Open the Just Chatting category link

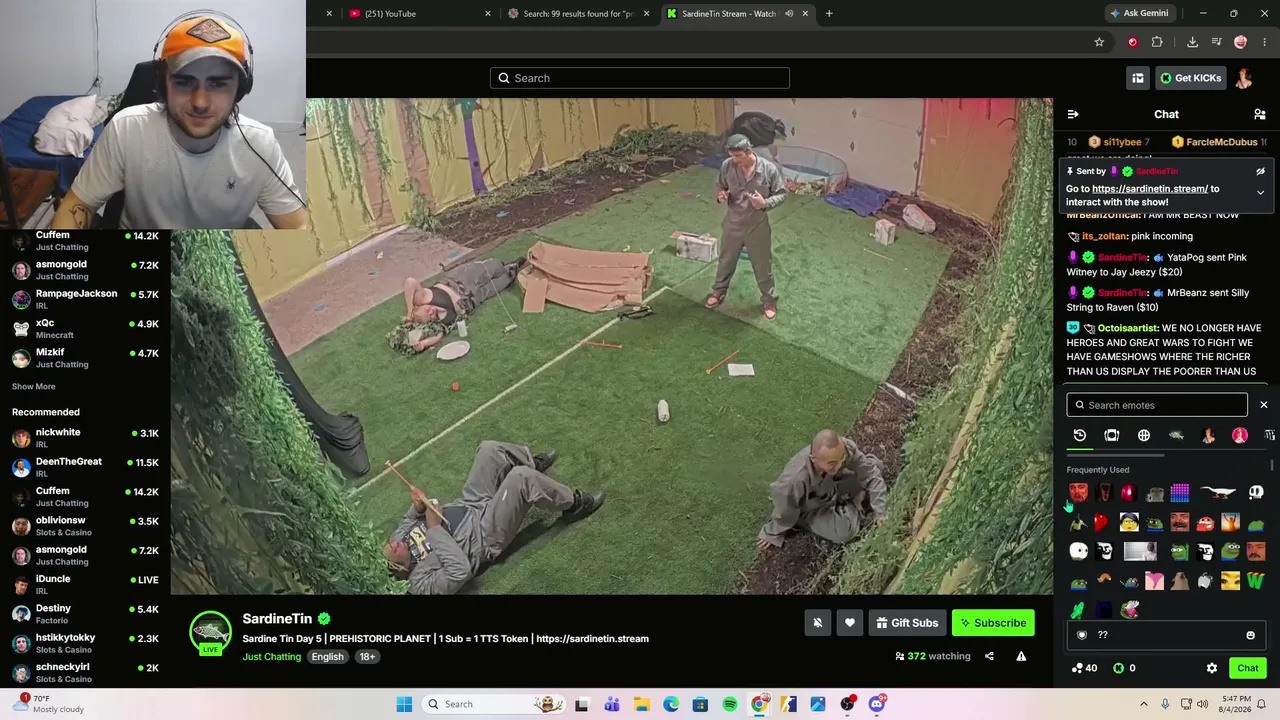click(271, 657)
